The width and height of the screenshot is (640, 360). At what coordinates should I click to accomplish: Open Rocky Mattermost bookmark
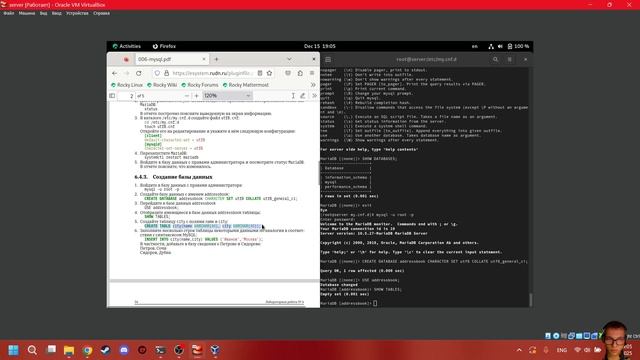245,85
